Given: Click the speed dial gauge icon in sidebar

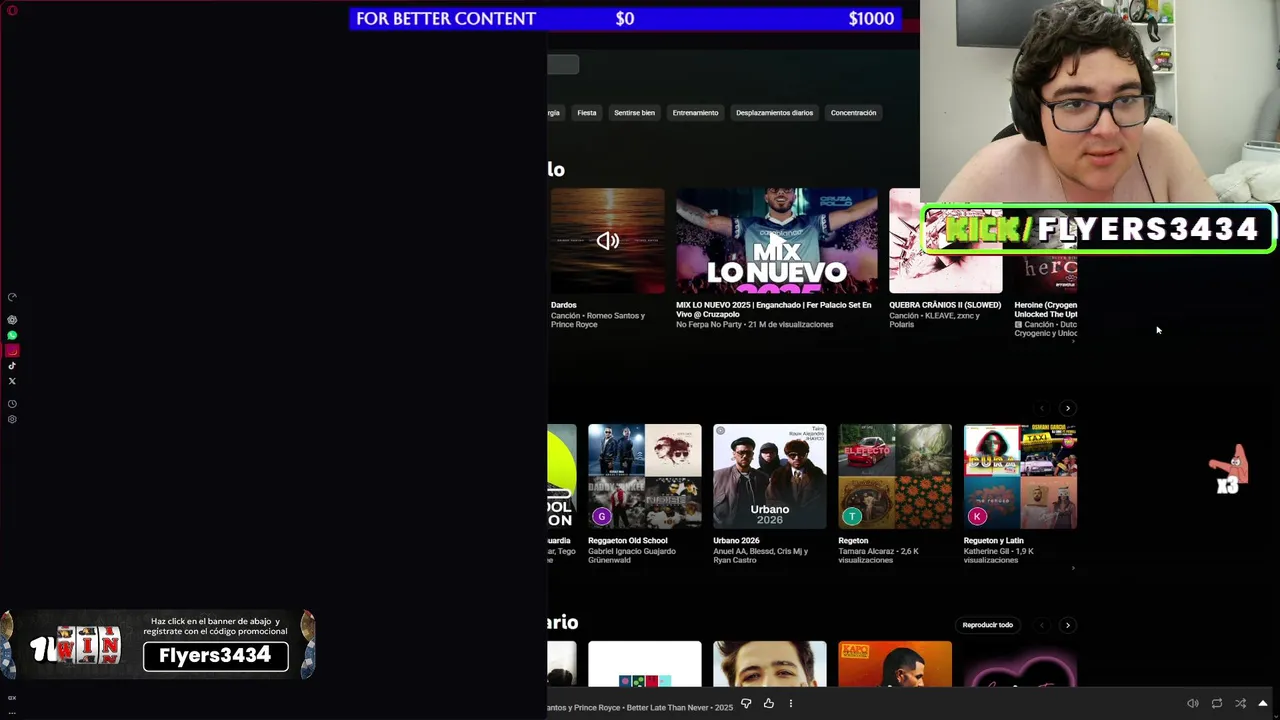Looking at the screenshot, I should tap(12, 297).
